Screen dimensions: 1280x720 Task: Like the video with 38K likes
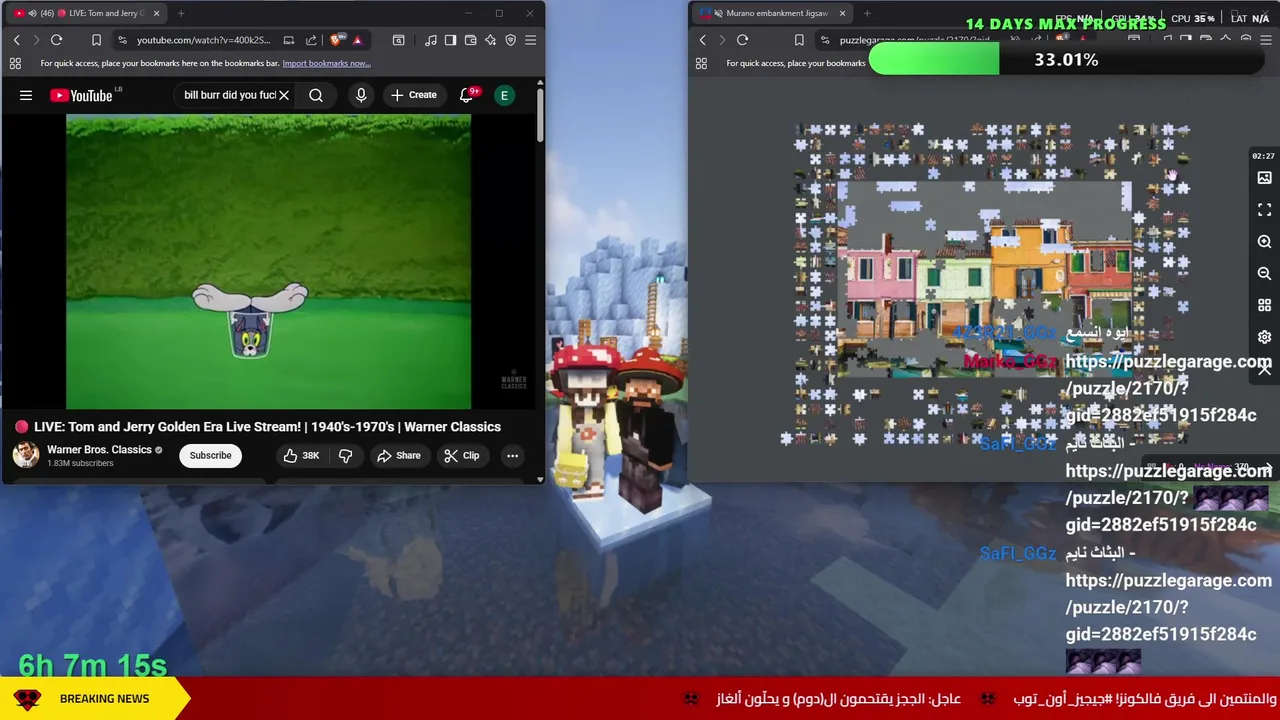click(x=301, y=455)
